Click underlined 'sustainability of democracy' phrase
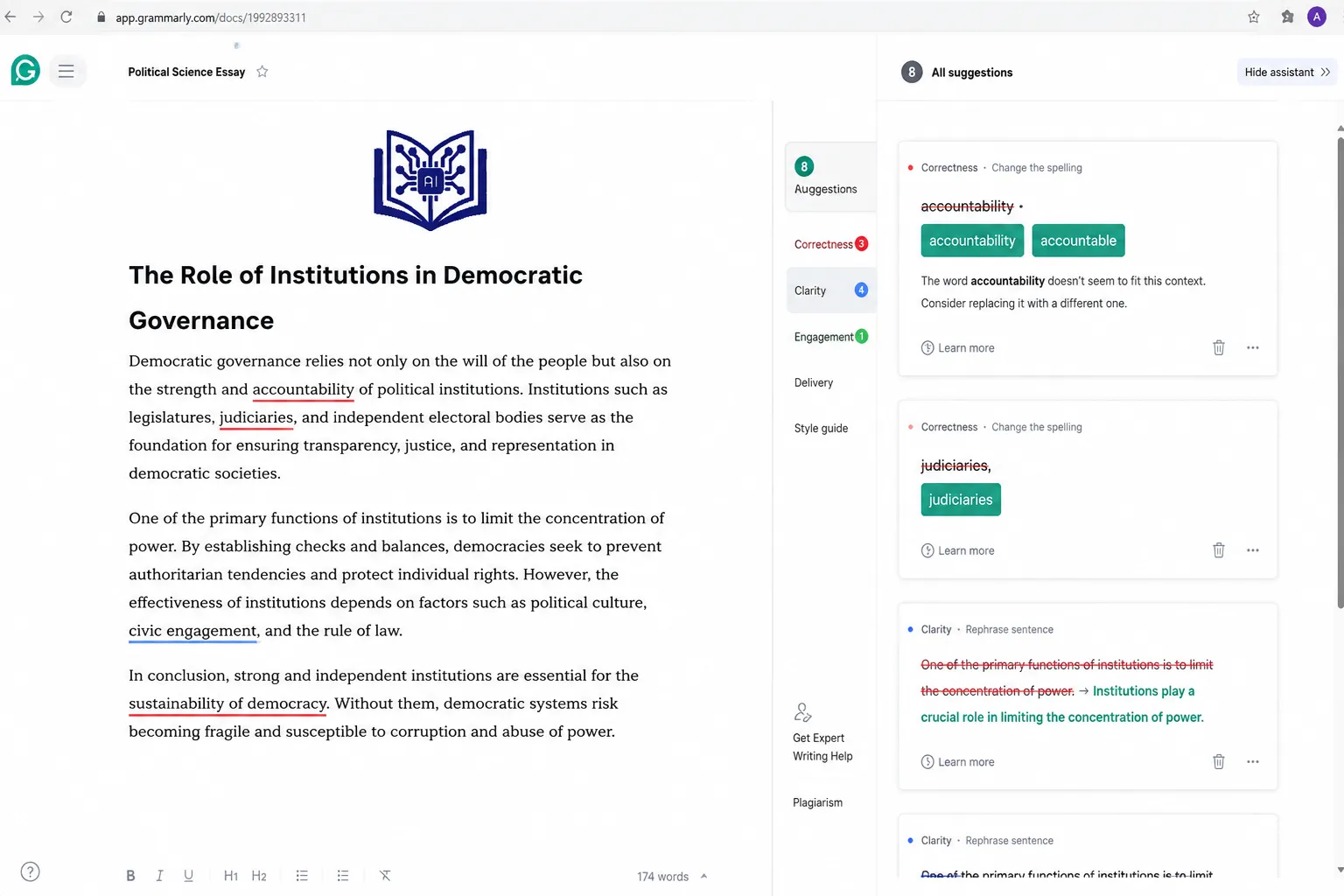The height and width of the screenshot is (896, 1344). [x=227, y=703]
